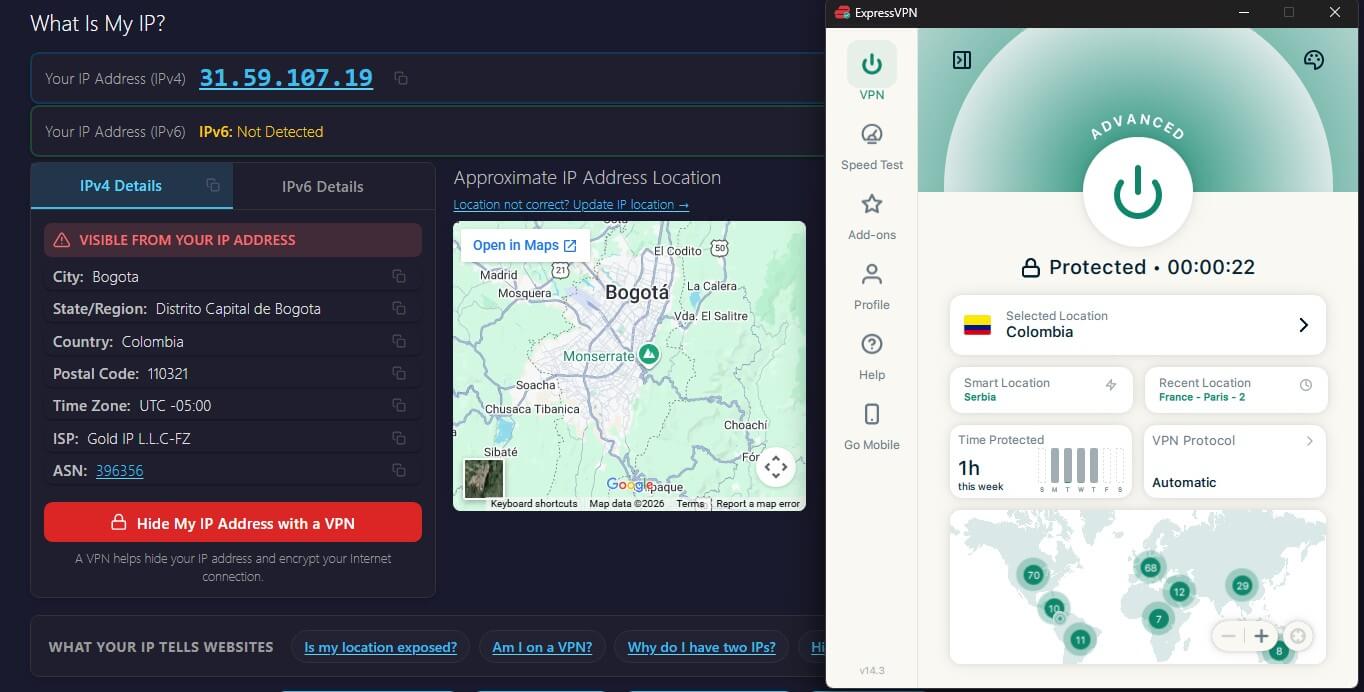Viewport: 1364px width, 692px height.
Task: Click the v14.3 version label
Action: [x=872, y=670]
